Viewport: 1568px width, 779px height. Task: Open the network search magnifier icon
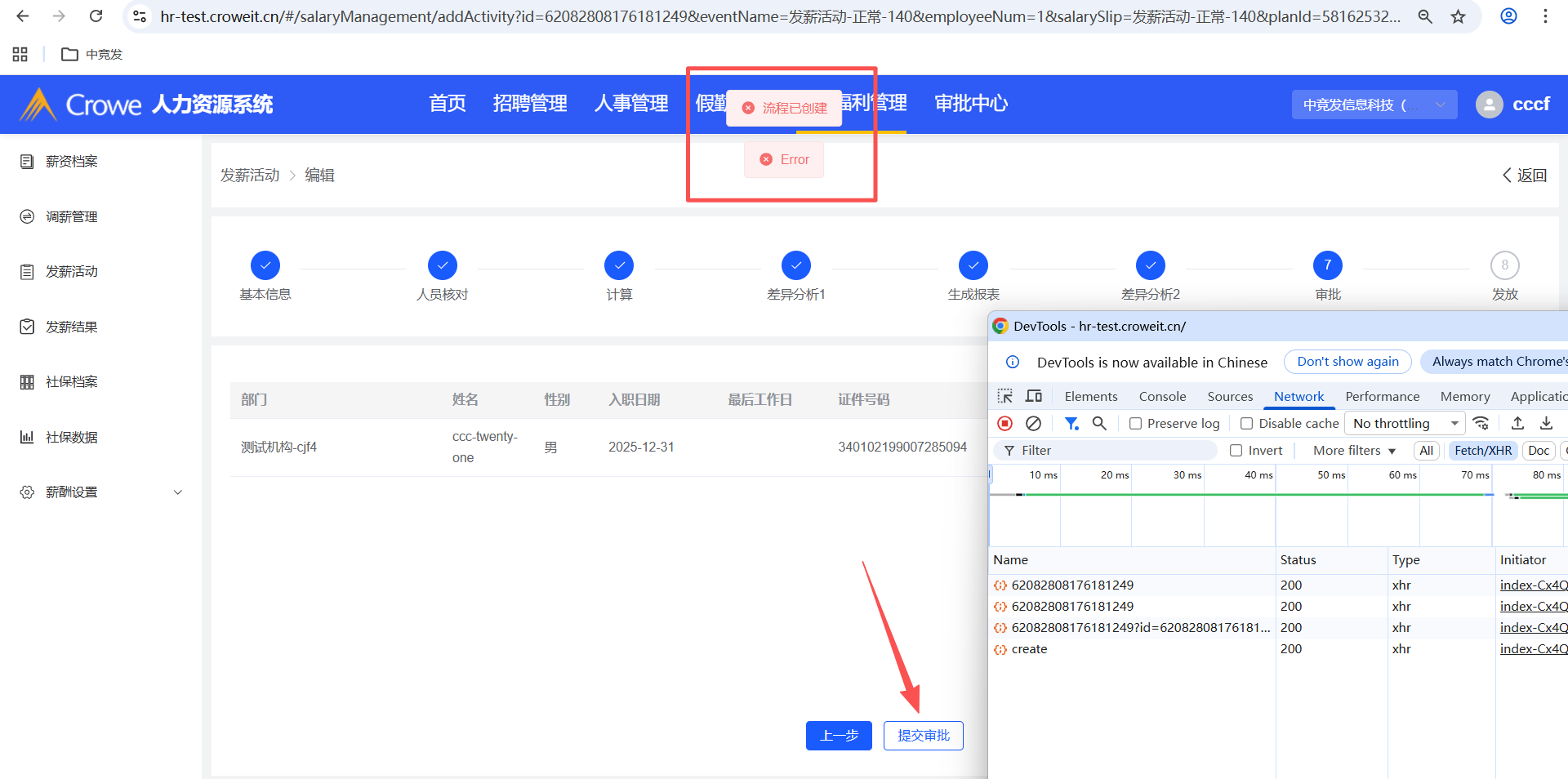pos(1099,423)
